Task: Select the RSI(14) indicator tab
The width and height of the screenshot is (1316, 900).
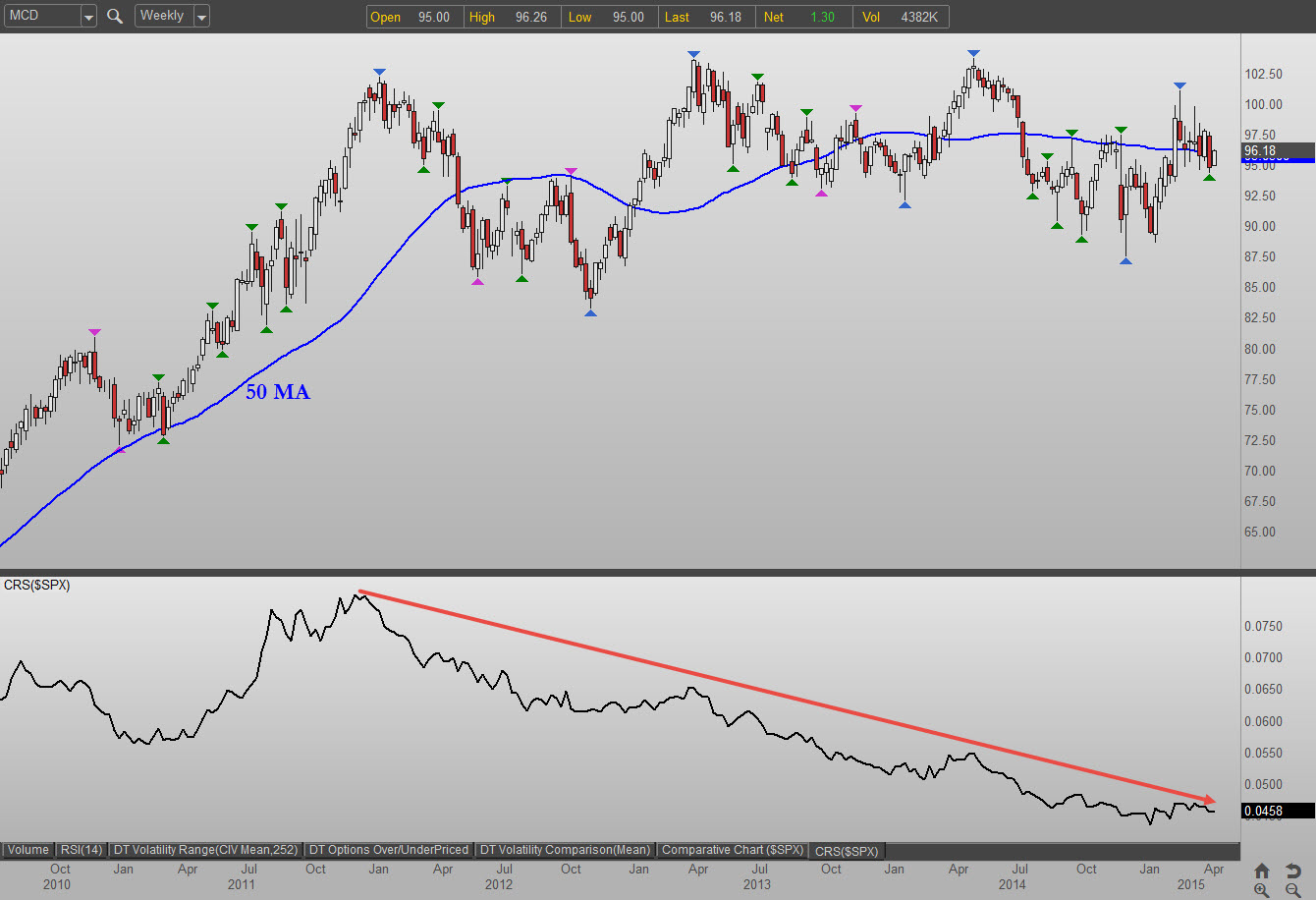Action: (x=82, y=850)
